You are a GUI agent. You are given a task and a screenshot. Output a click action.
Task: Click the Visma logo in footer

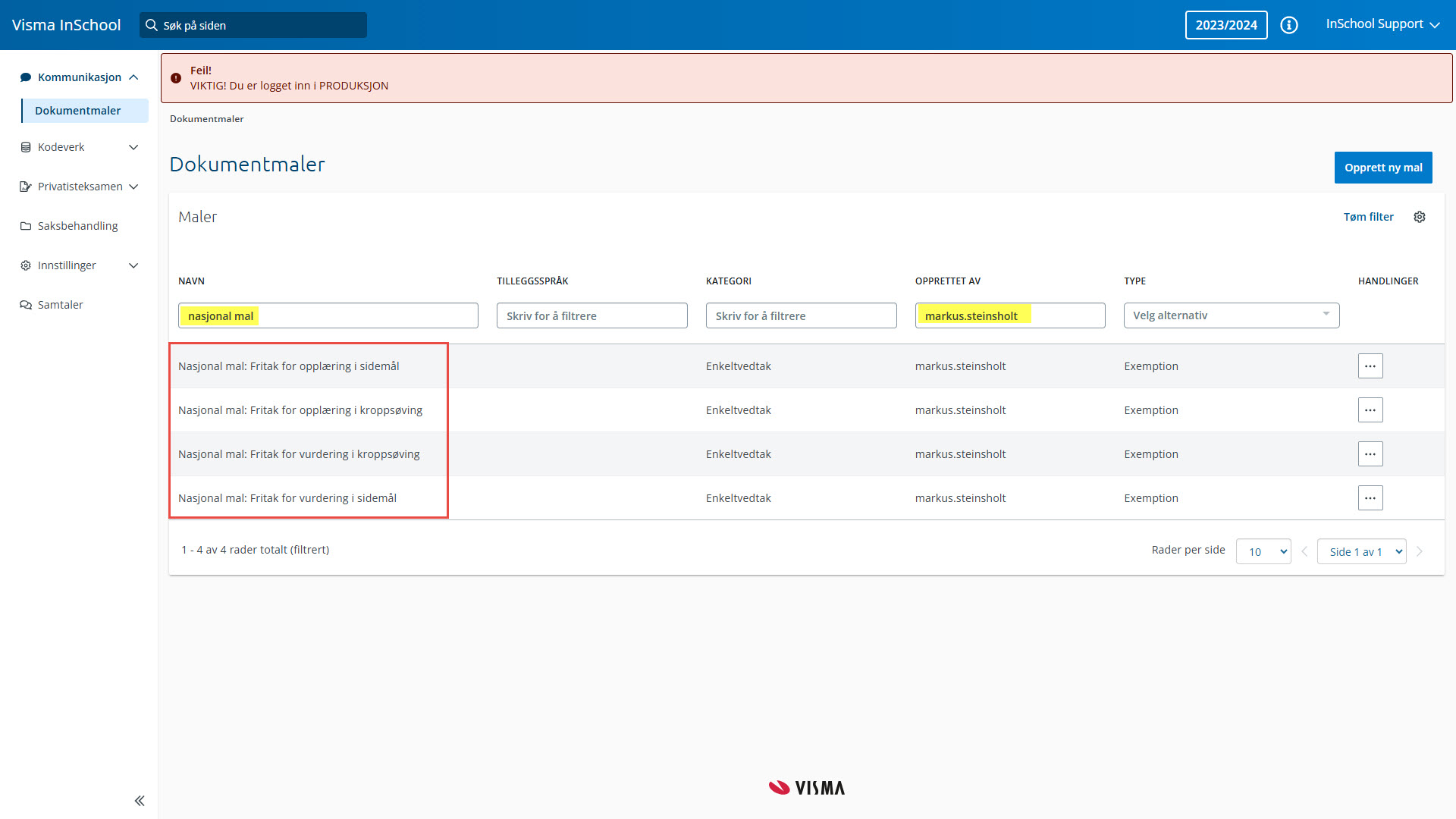(807, 788)
